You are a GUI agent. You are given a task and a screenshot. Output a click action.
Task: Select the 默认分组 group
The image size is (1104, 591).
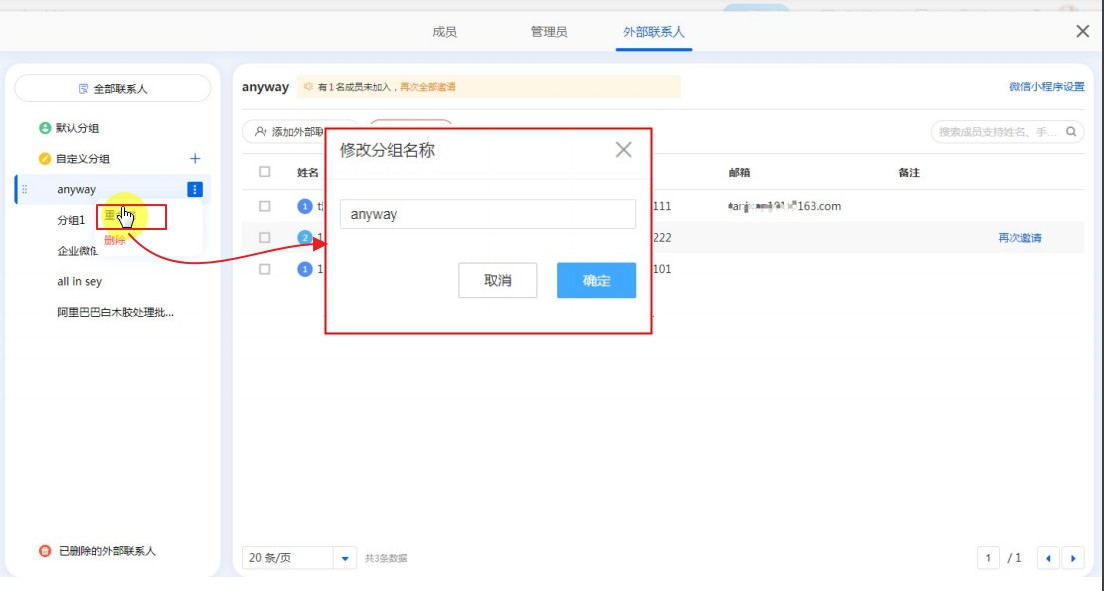(x=77, y=128)
